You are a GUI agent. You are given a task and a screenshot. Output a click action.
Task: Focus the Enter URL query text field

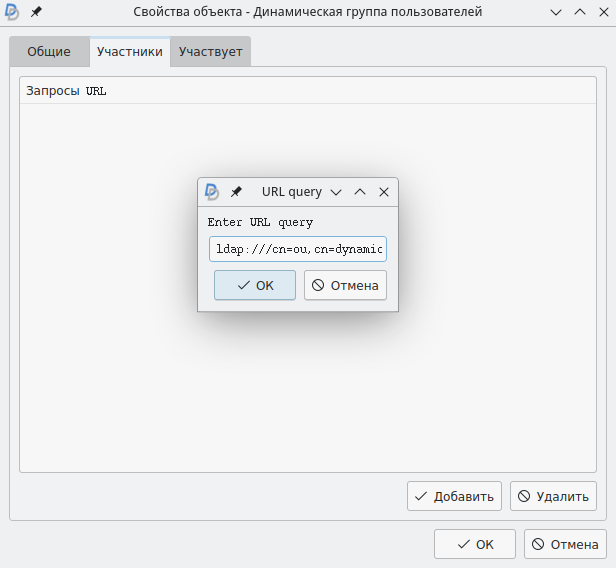298,249
